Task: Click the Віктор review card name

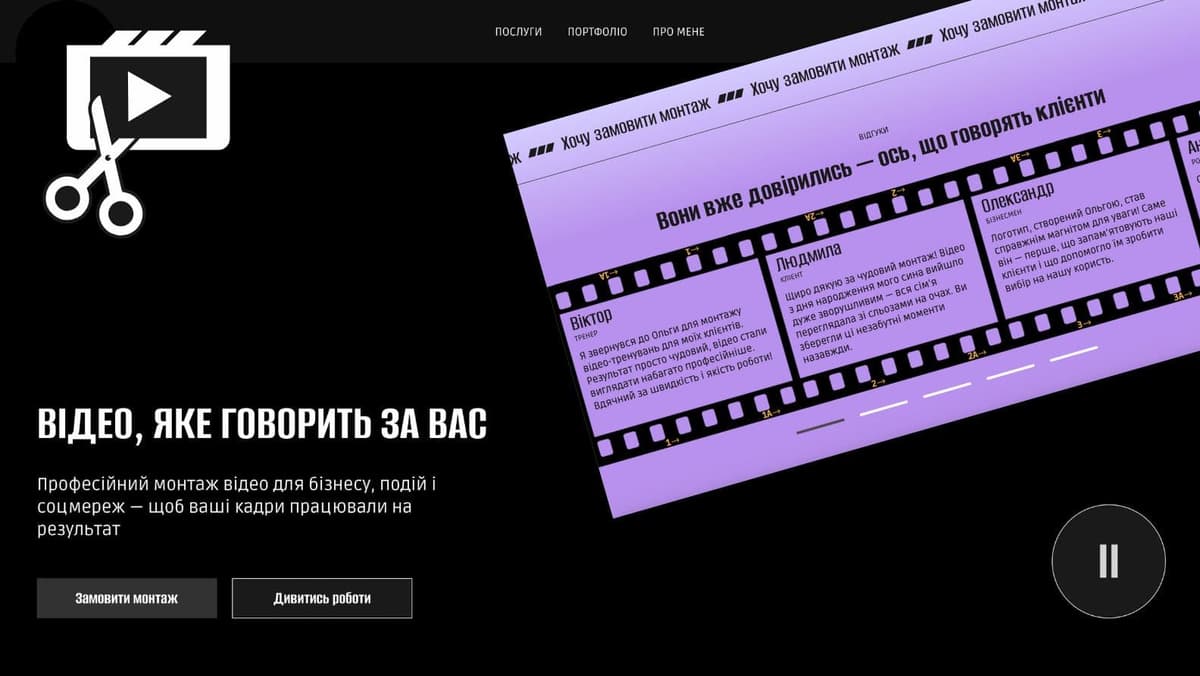Action: click(591, 321)
